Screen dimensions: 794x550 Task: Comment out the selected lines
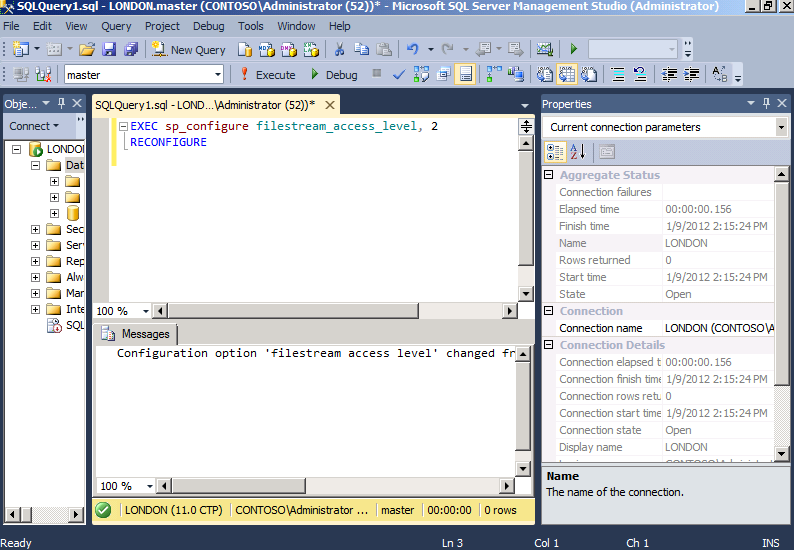click(618, 74)
